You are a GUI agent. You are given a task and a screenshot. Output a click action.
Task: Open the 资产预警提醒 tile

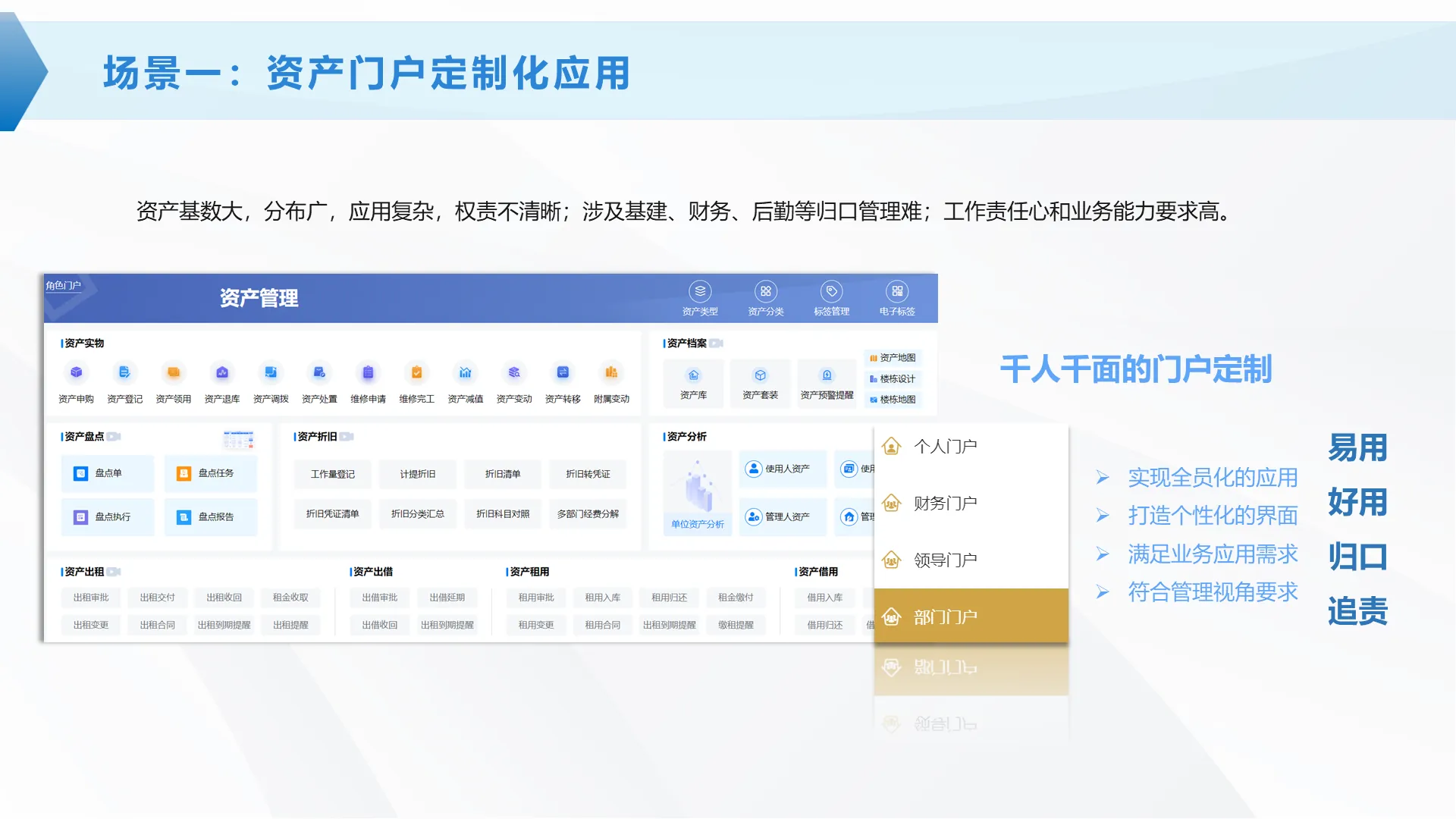(827, 384)
